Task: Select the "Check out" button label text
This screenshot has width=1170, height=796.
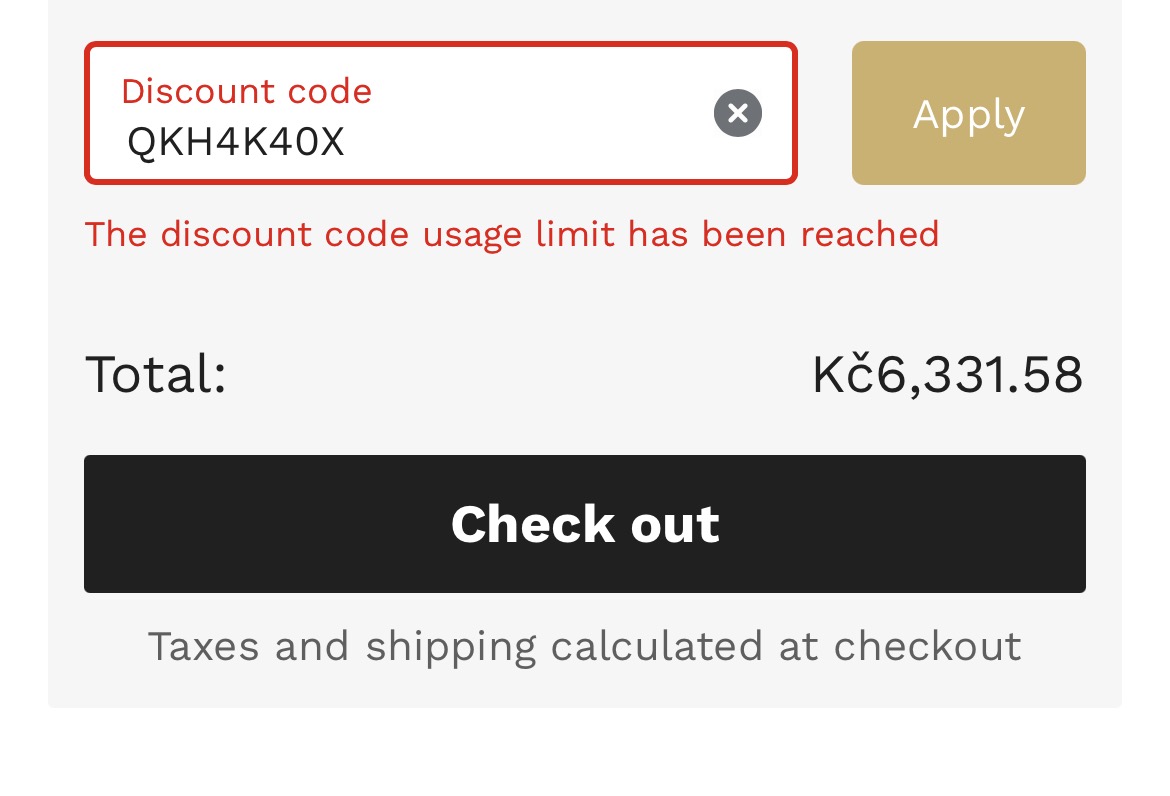Action: click(x=585, y=524)
